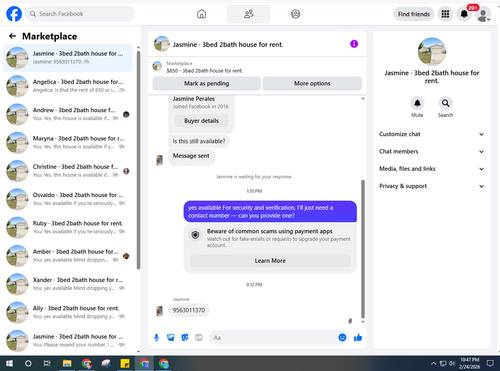
Task: Open the Facebook menu grid icon
Action: pos(445,14)
